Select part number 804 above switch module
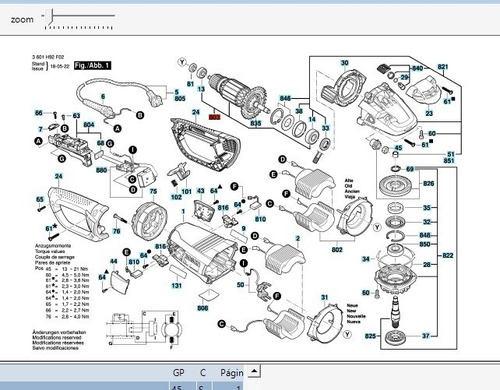500x390 pixels. tap(89, 125)
